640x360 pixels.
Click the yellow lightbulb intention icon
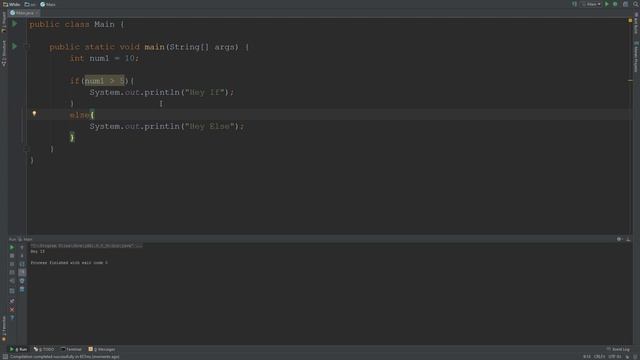click(34, 114)
